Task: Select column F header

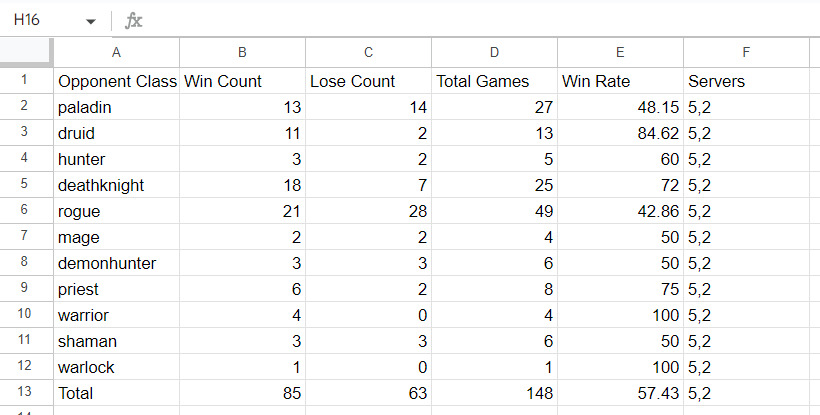Action: [x=746, y=53]
